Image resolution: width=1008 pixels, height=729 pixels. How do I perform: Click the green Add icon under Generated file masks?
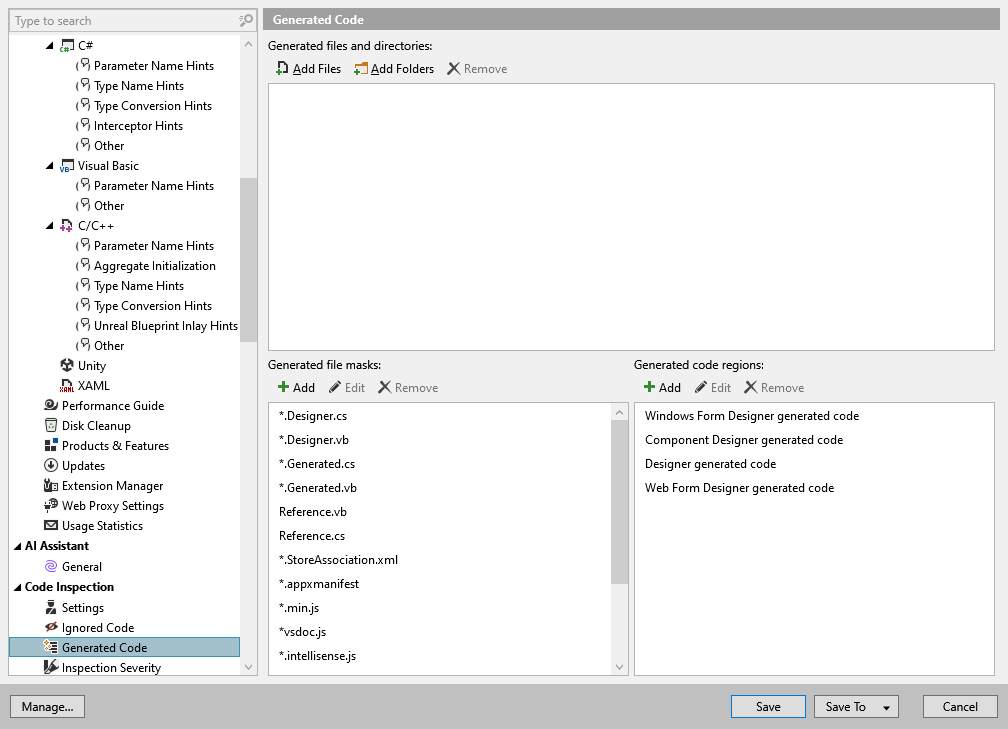(x=285, y=387)
